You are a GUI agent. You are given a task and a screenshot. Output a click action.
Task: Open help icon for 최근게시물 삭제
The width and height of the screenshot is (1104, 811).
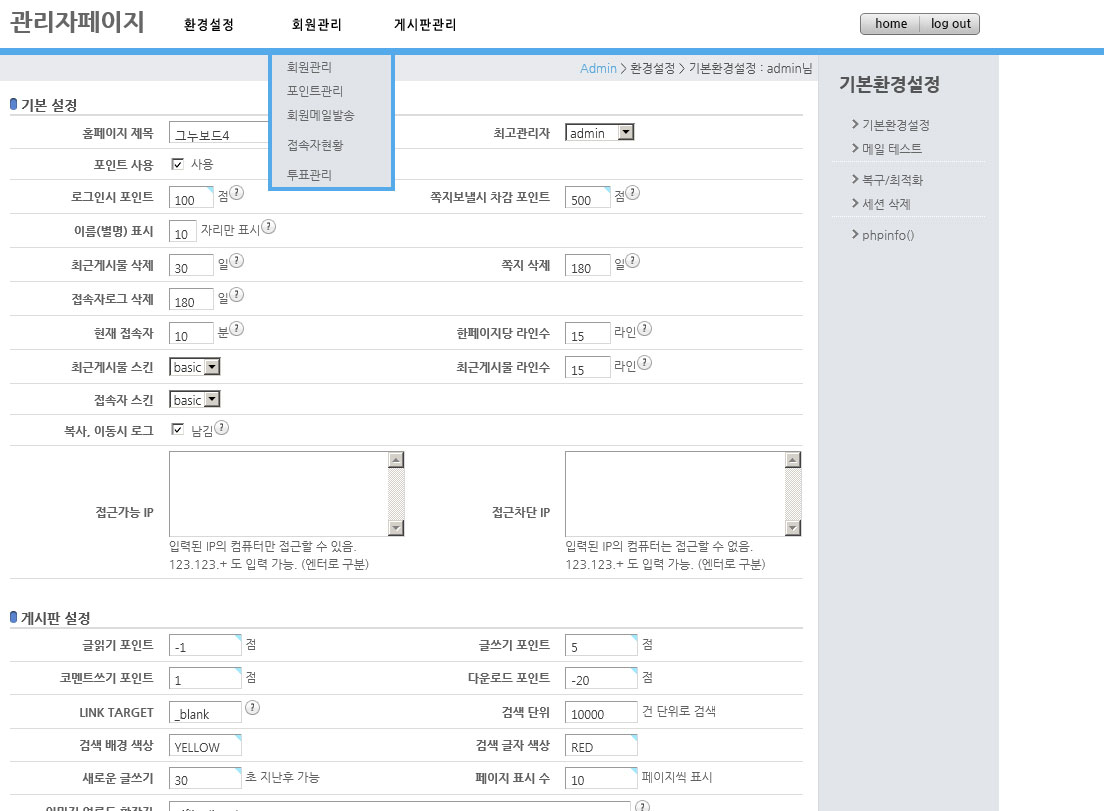pyautogui.click(x=236, y=261)
